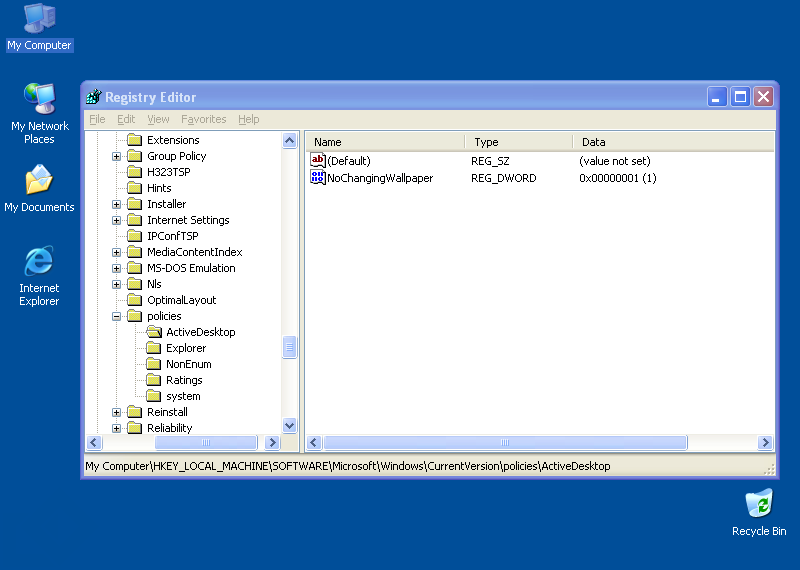Click tree pane scroll down arrow

(289, 425)
